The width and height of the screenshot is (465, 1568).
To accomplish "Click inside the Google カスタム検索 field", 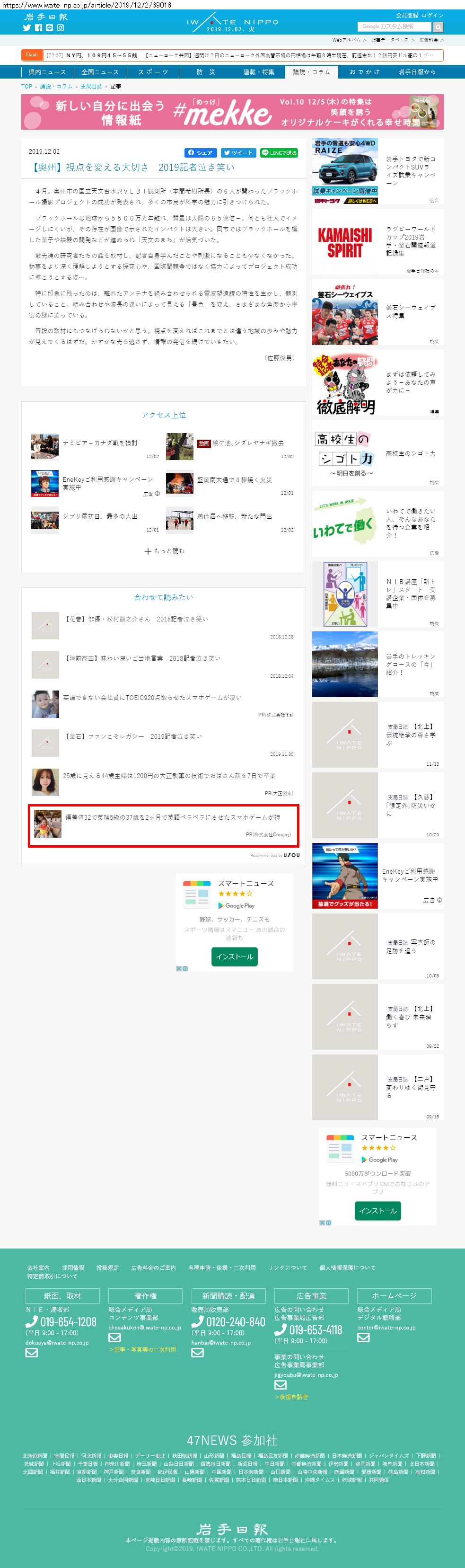I will [394, 27].
